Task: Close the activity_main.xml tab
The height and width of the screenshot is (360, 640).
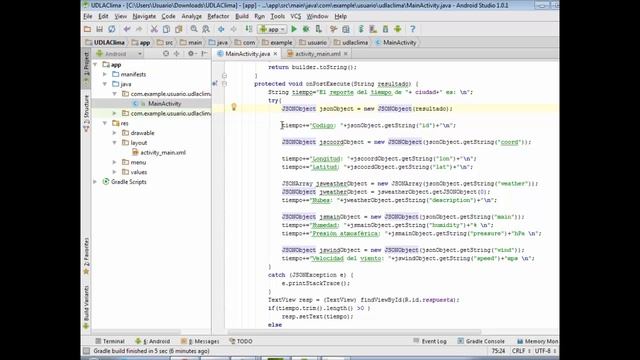Action: tap(346, 53)
